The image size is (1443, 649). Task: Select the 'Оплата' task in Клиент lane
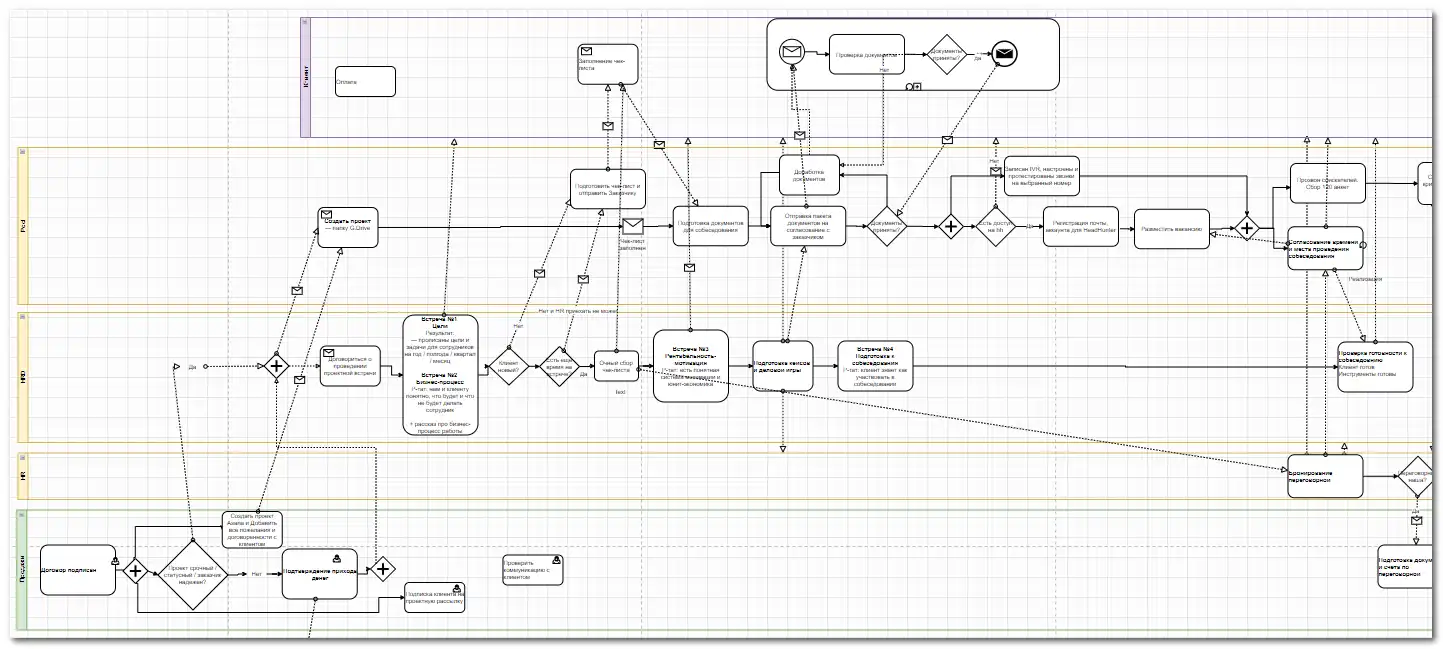click(x=365, y=82)
